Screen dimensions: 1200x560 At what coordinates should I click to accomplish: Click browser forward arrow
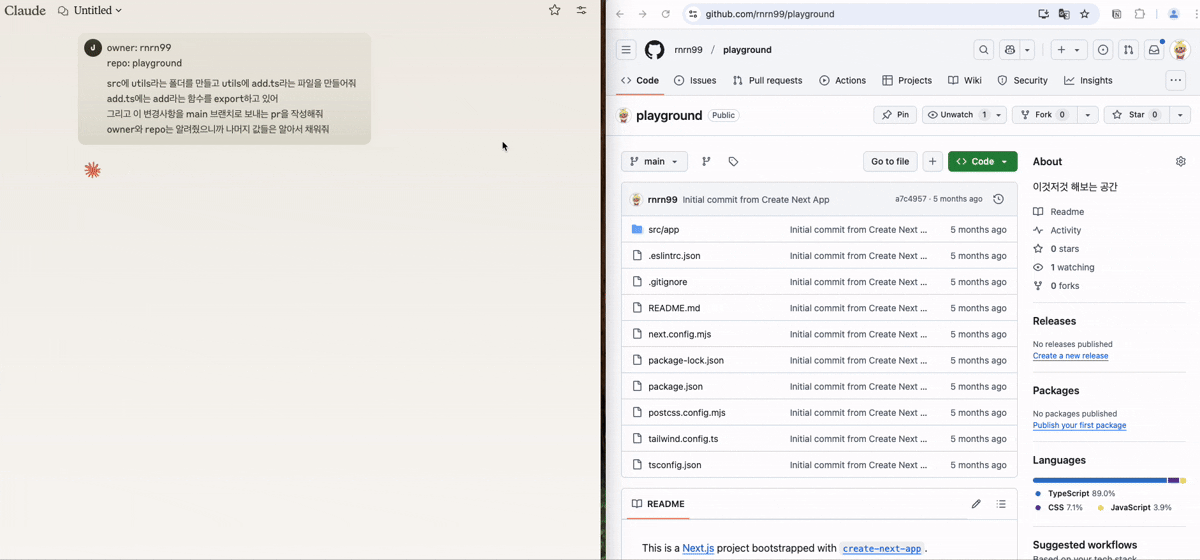pyautogui.click(x=642, y=14)
